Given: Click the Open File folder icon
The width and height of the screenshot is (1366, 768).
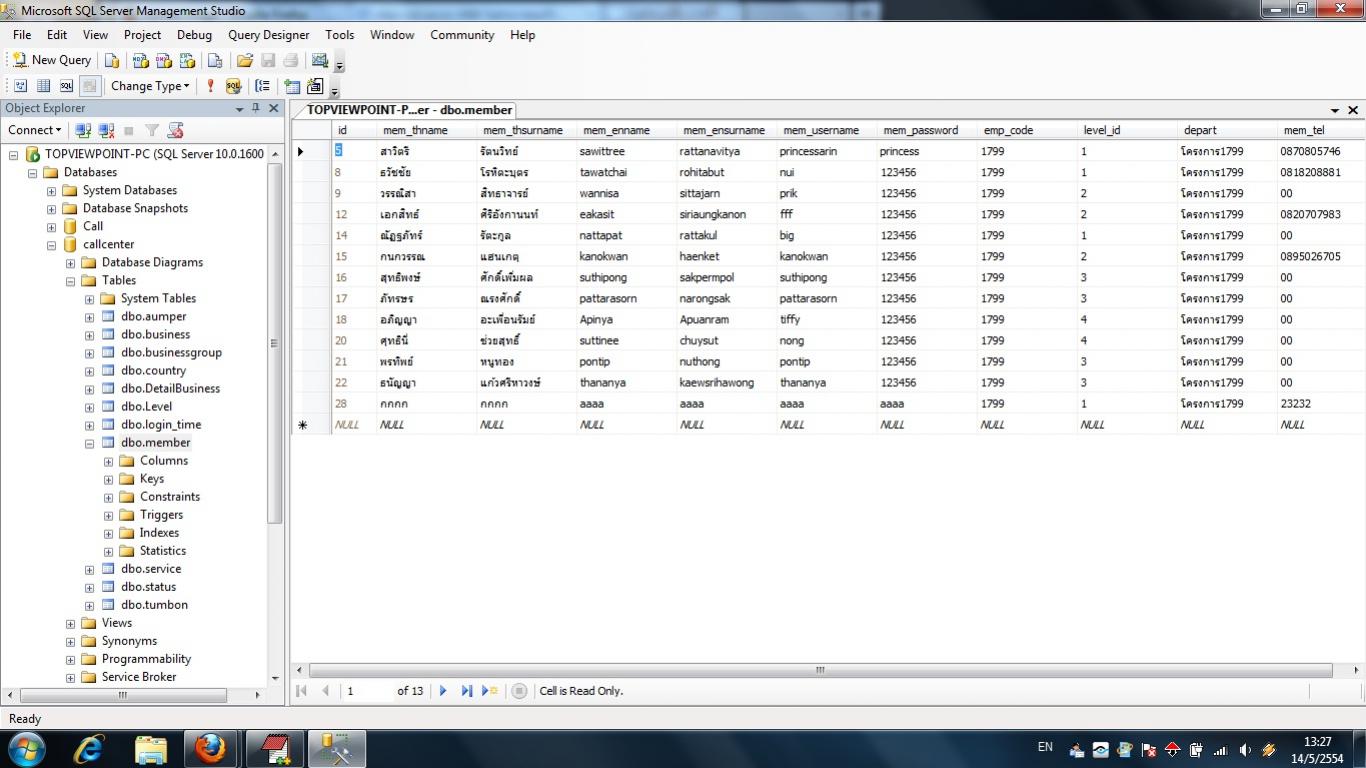Looking at the screenshot, I should click(244, 60).
